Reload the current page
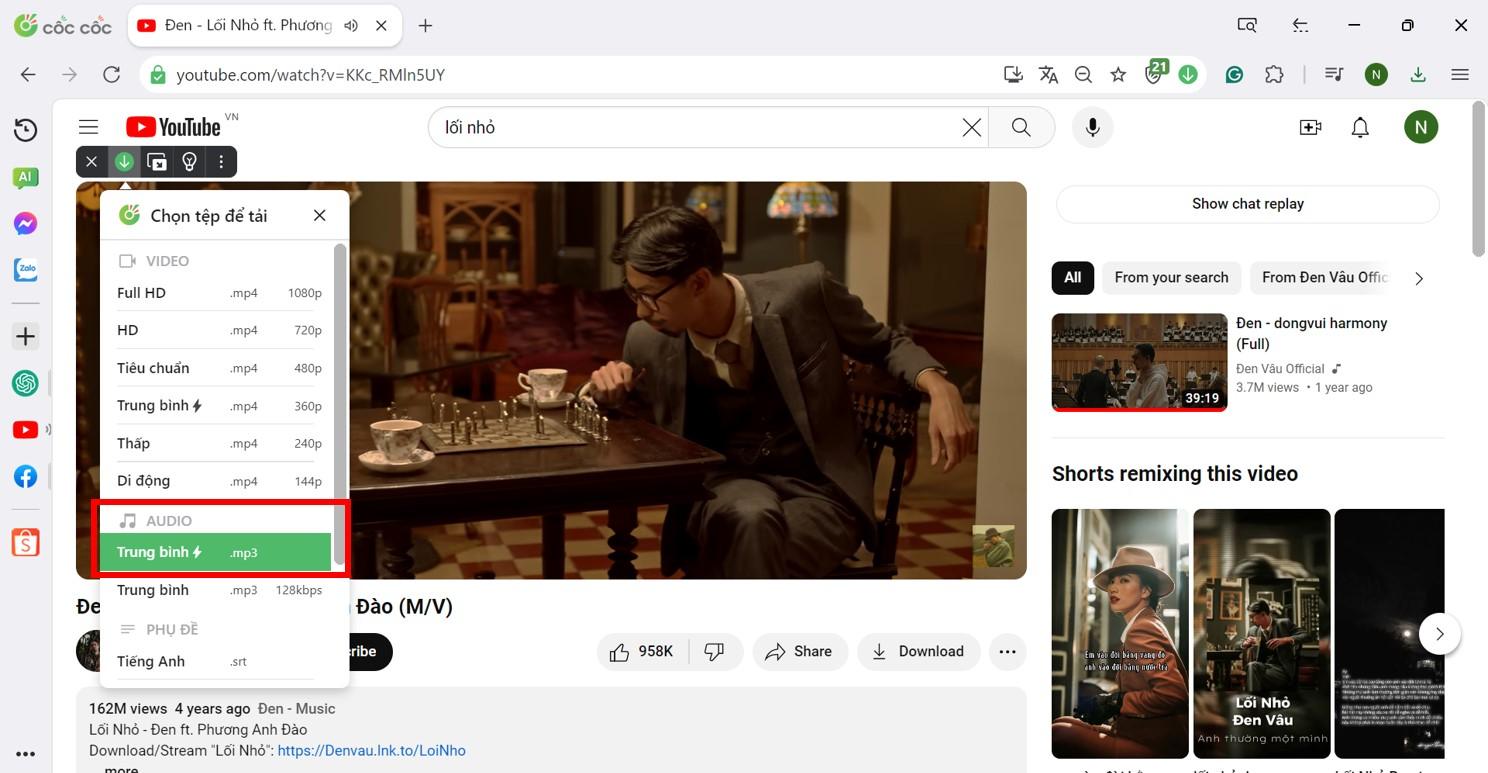 (x=112, y=75)
